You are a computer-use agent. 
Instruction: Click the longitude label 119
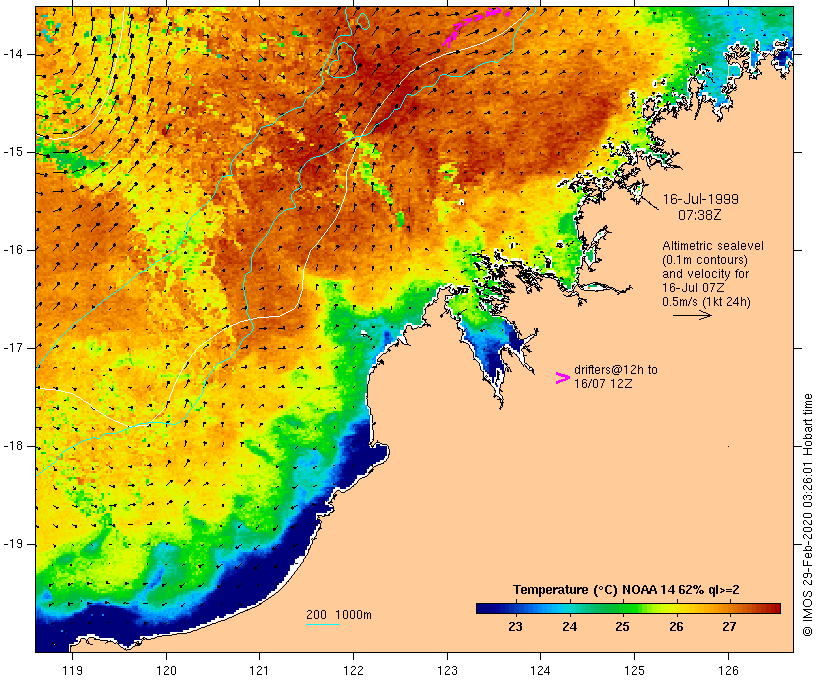(73, 670)
